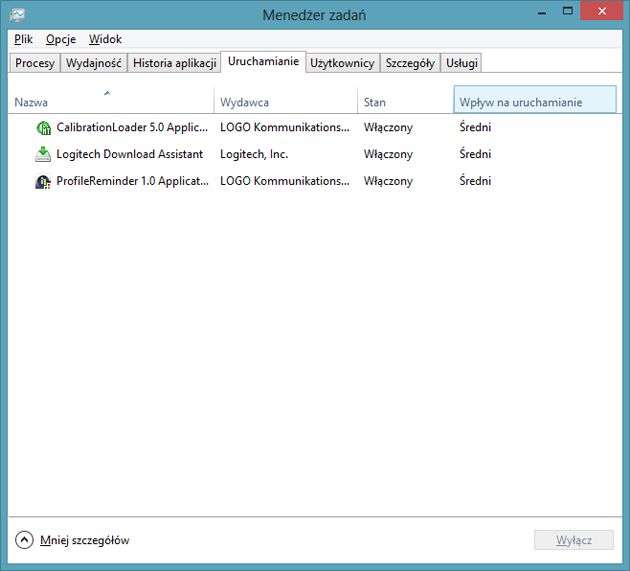Click Włączony status in CalibrationLoader row
630x571 pixels.
point(388,127)
